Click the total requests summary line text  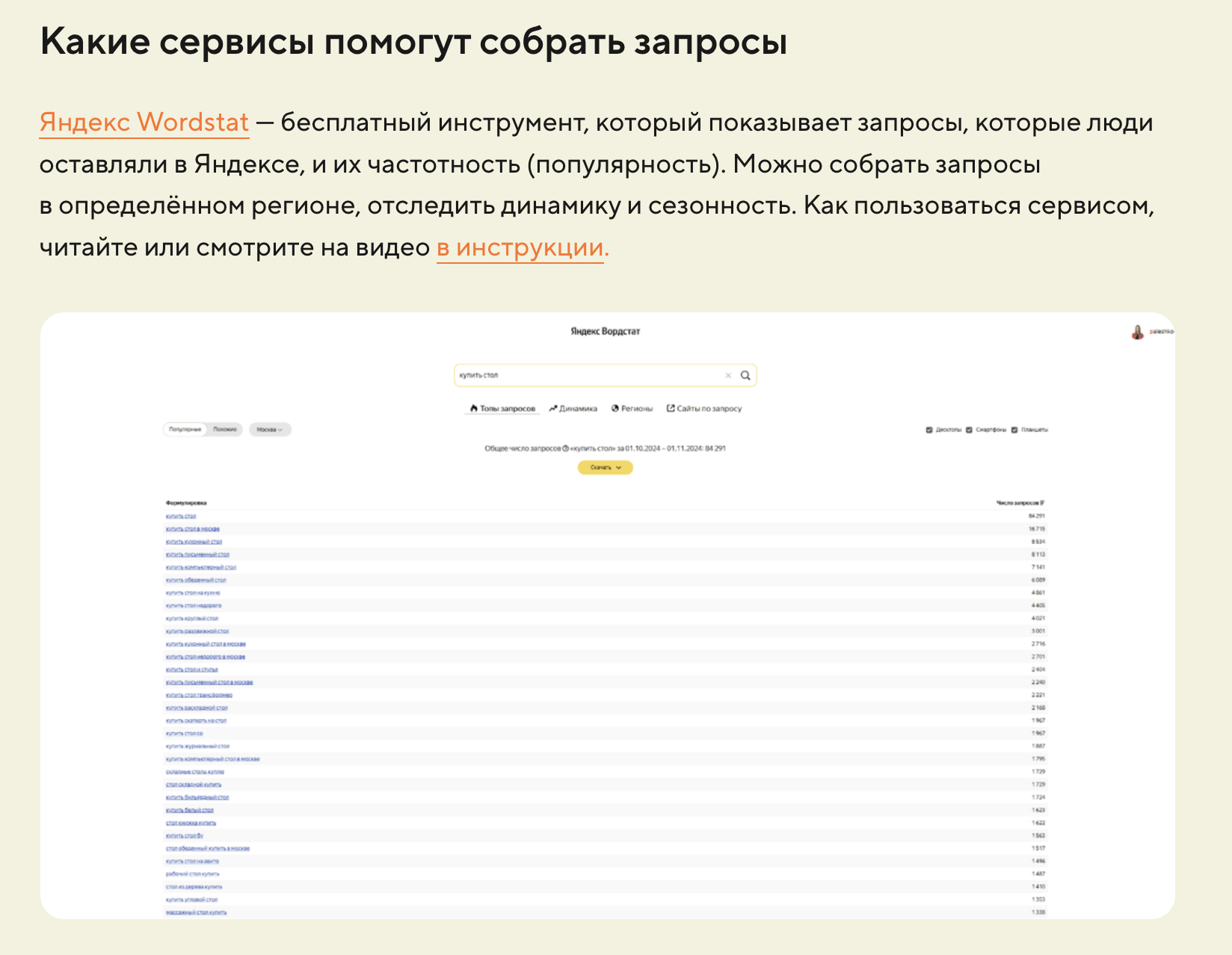pyautogui.click(x=605, y=448)
